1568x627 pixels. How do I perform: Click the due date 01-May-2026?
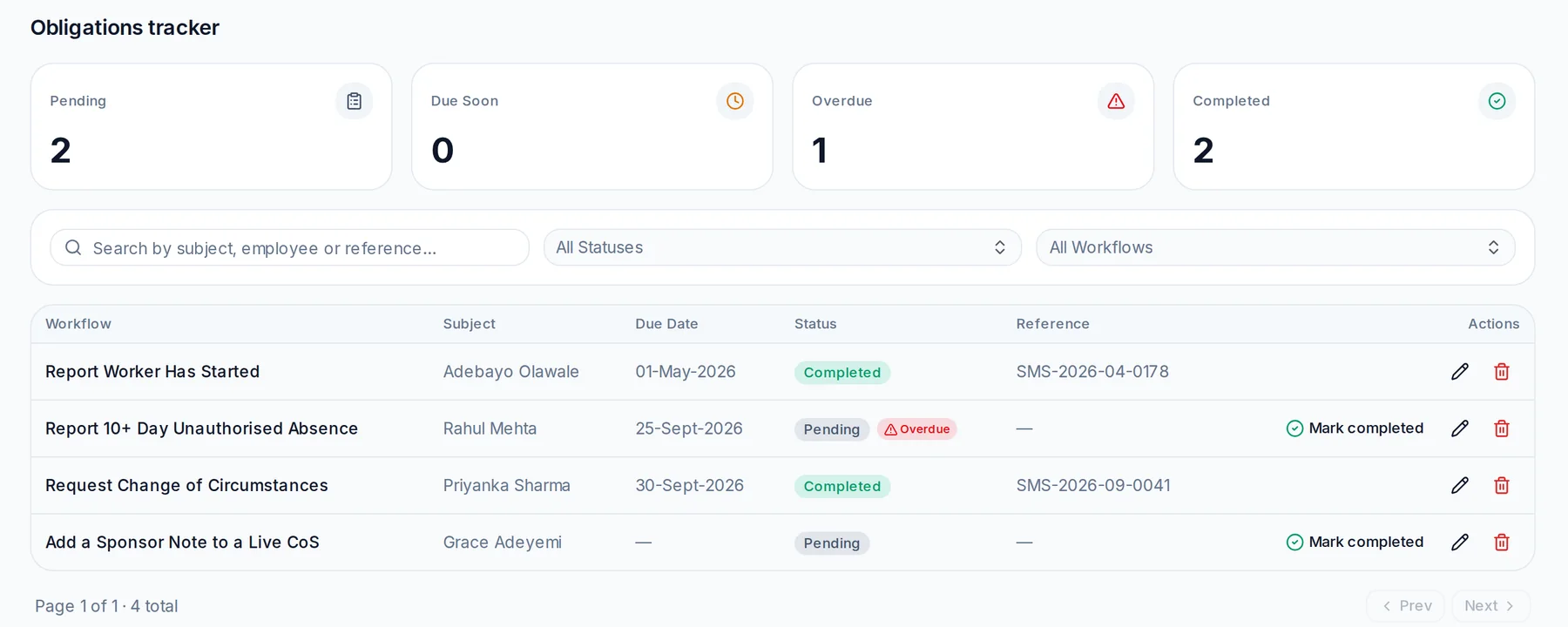pyautogui.click(x=686, y=372)
